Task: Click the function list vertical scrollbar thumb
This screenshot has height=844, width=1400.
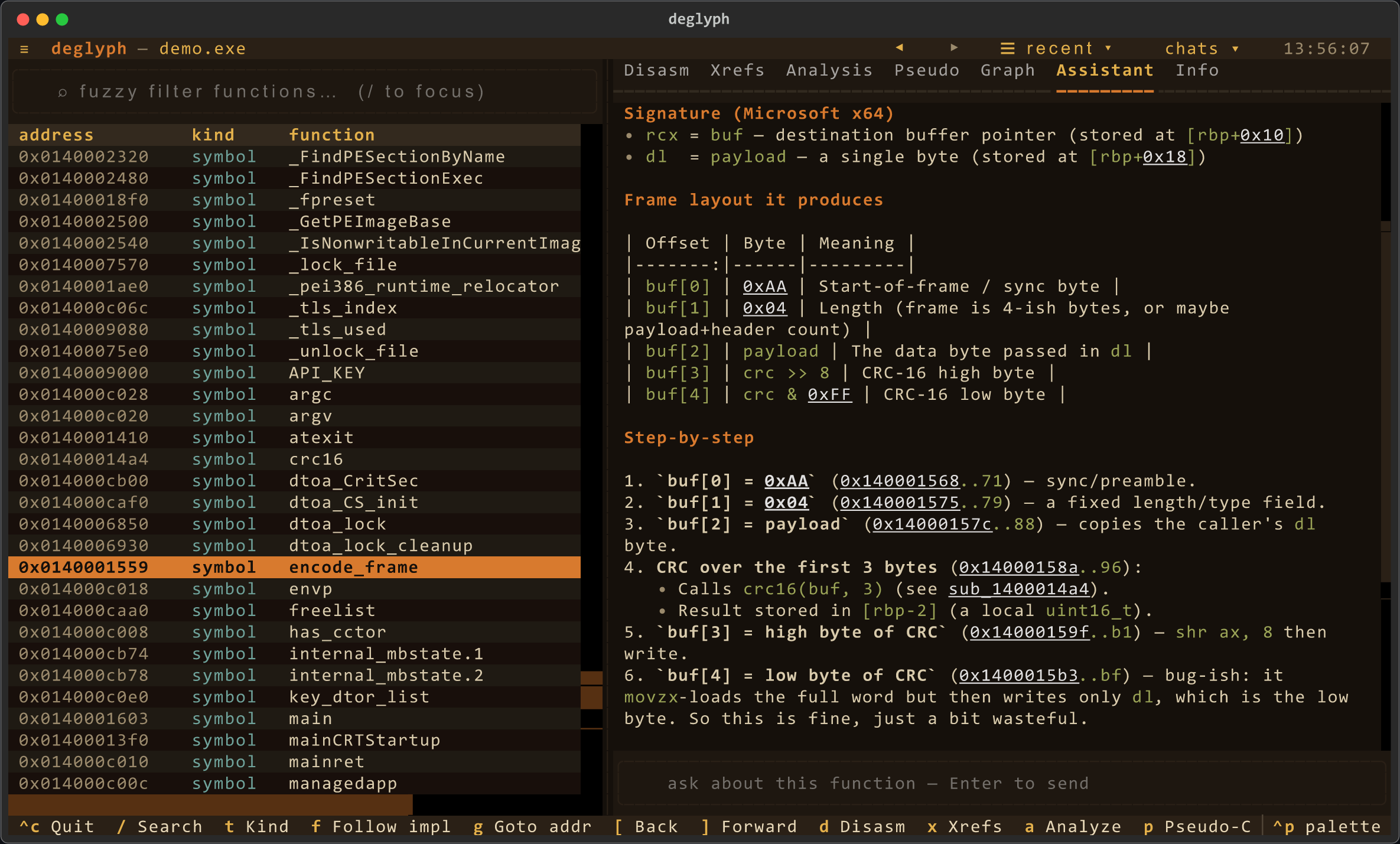Action: point(591,690)
